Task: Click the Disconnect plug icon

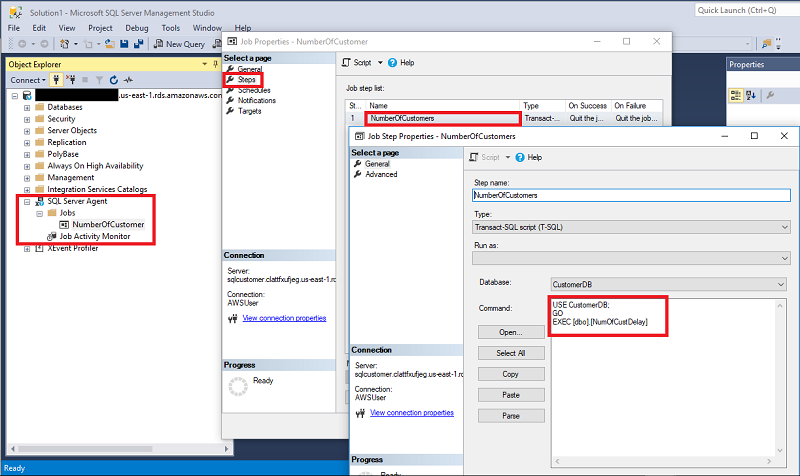Action: pyautogui.click(x=70, y=80)
